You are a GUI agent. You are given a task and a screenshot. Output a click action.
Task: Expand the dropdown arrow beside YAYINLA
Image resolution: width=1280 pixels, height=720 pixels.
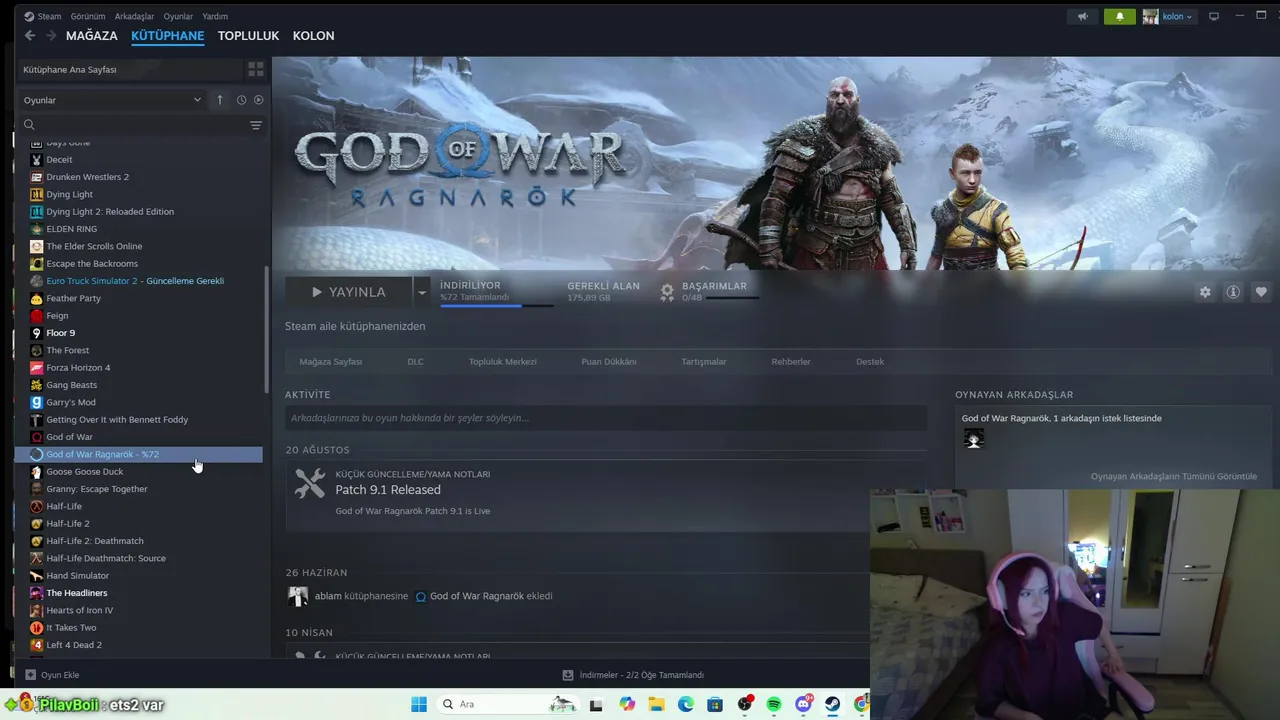(x=422, y=292)
